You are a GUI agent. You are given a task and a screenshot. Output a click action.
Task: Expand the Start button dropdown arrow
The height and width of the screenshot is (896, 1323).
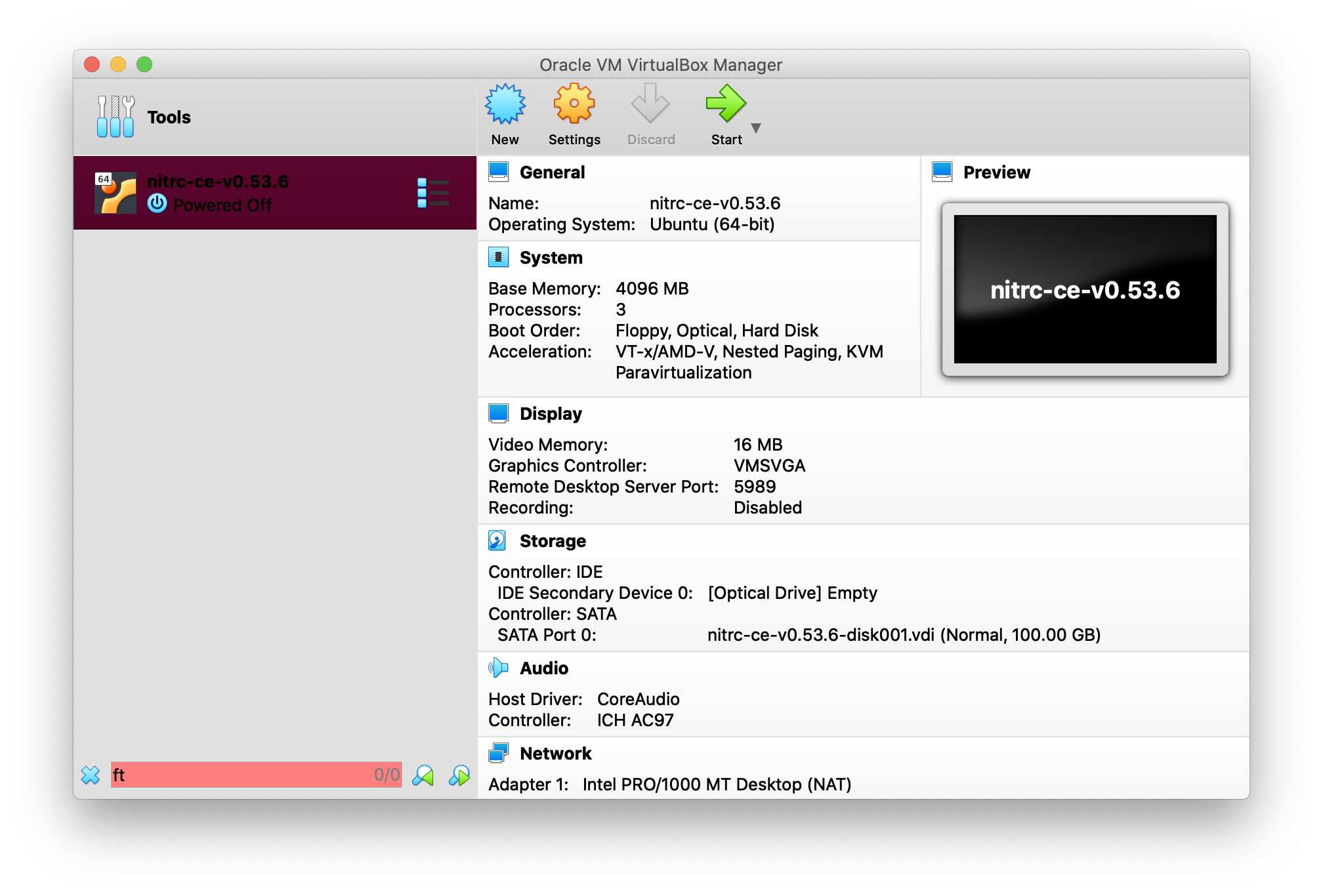pyautogui.click(x=756, y=128)
